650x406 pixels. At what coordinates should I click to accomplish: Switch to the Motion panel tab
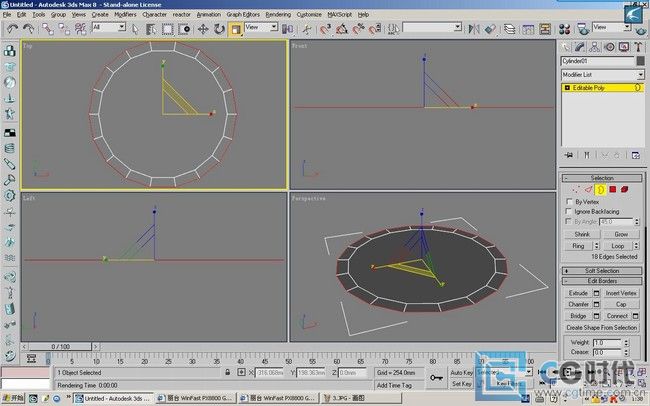[609, 47]
